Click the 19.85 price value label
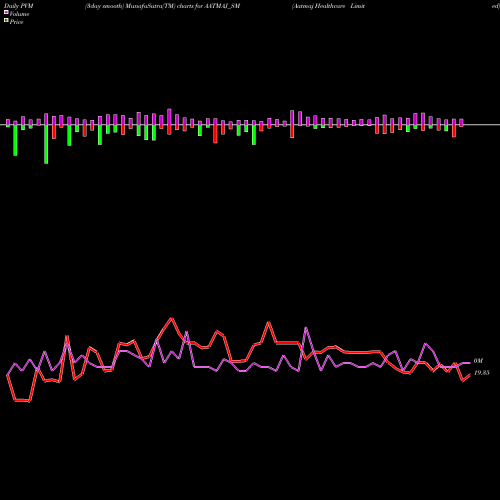Screen dimensions: 500x500 coord(482,373)
